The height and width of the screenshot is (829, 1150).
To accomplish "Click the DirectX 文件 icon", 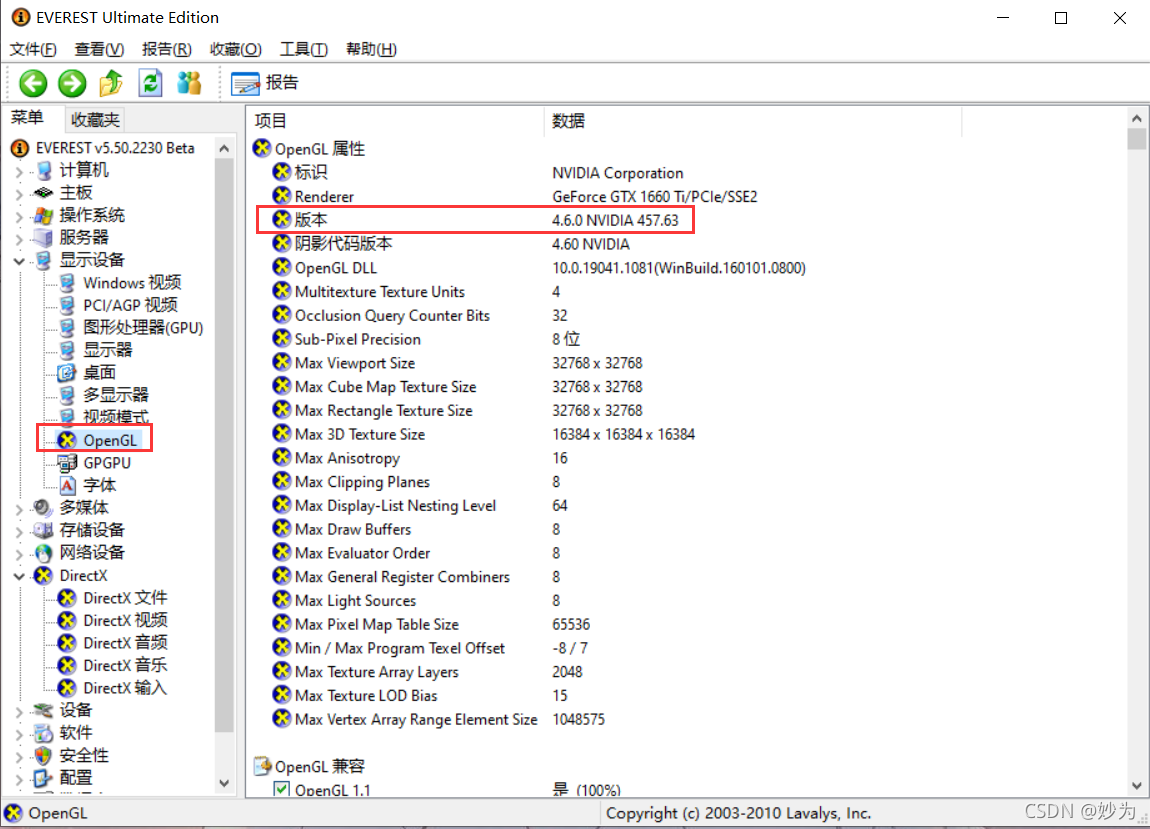I will pyautogui.click(x=67, y=598).
